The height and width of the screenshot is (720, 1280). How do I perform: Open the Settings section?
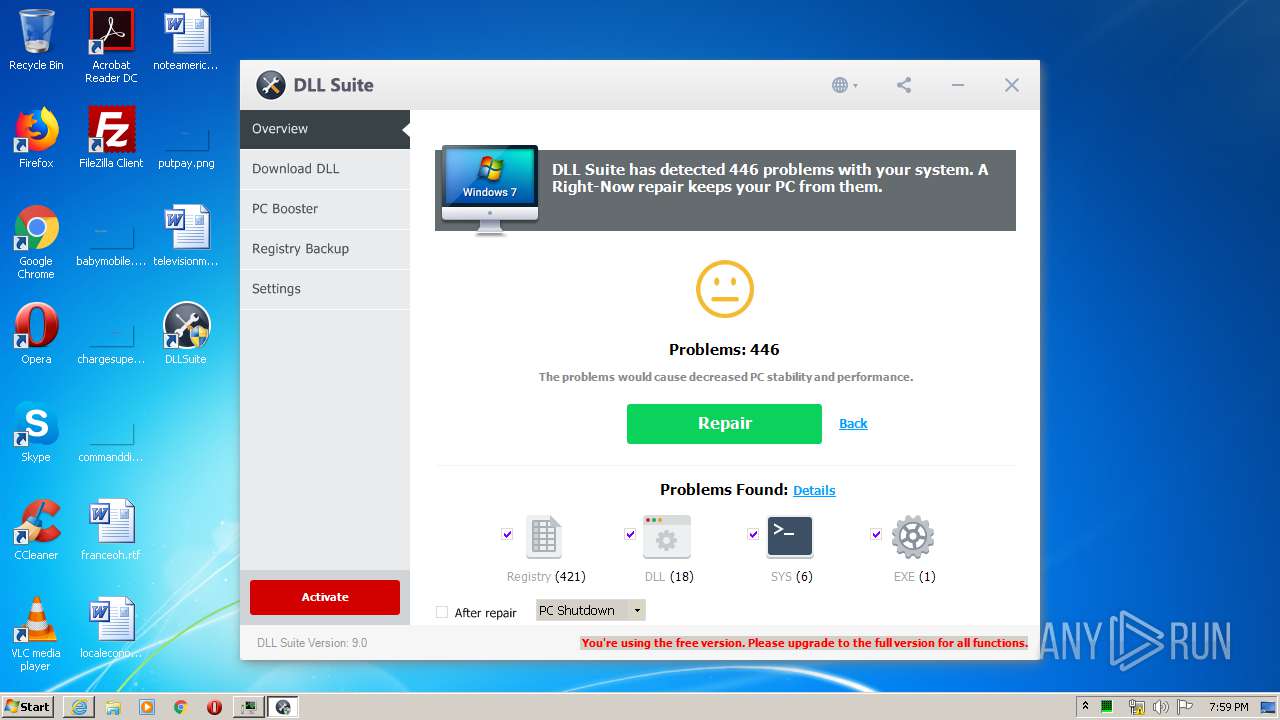point(325,289)
